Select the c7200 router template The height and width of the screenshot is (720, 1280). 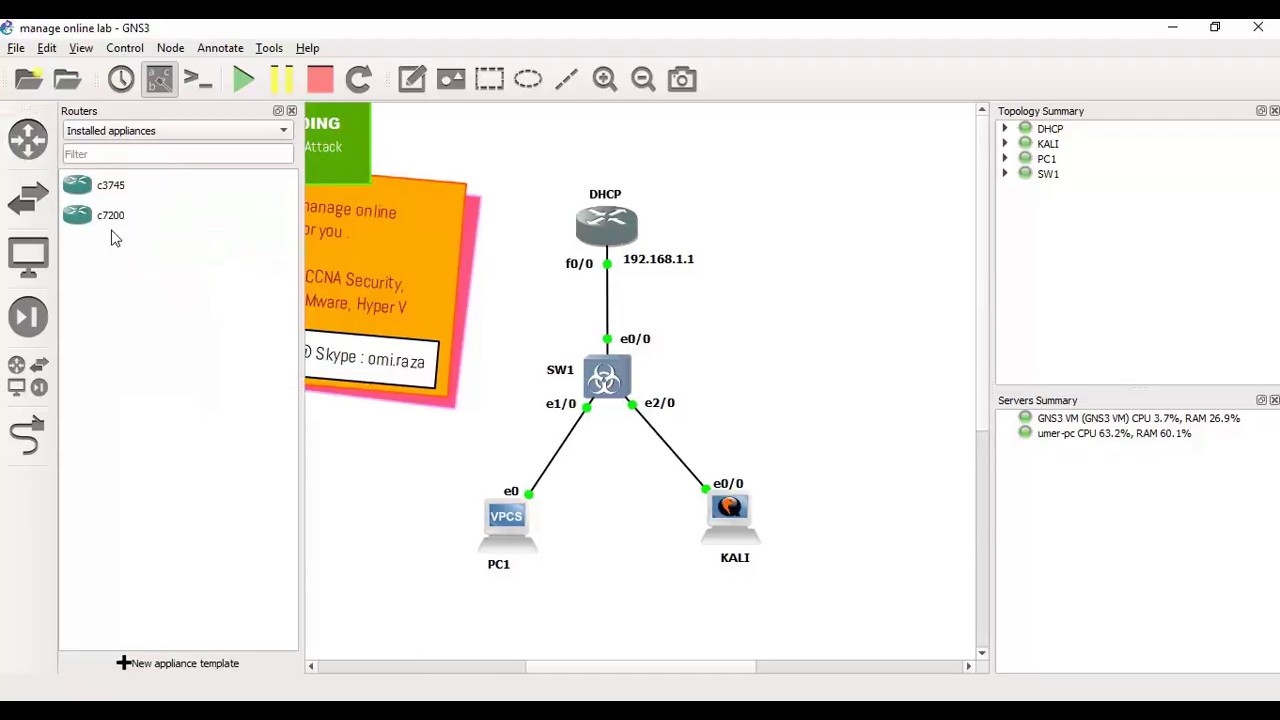tap(94, 215)
